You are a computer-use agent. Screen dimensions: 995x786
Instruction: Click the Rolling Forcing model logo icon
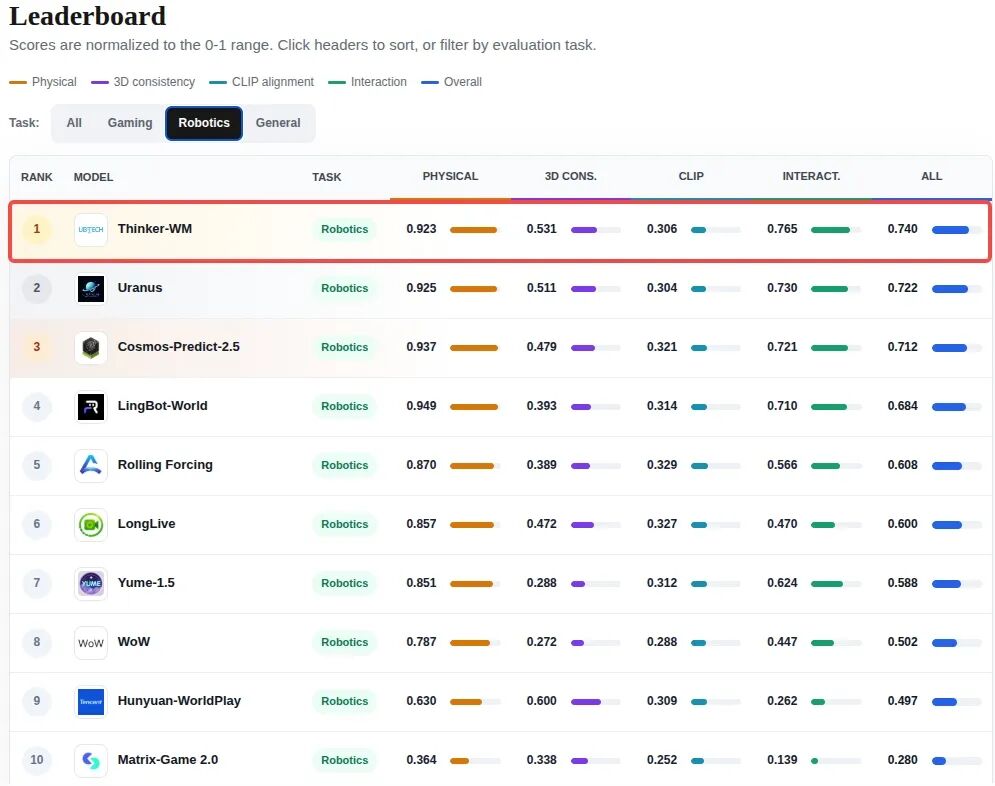pyautogui.click(x=91, y=465)
